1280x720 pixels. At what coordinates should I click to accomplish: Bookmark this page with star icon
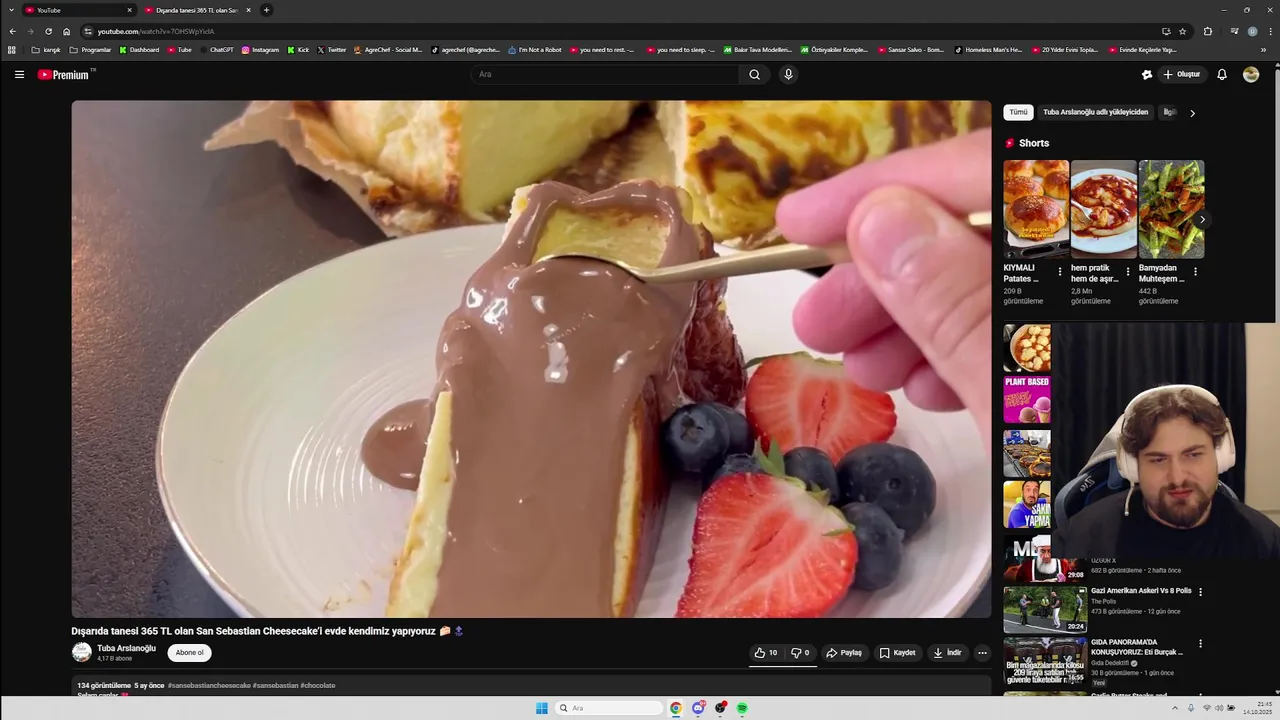tap(1182, 31)
